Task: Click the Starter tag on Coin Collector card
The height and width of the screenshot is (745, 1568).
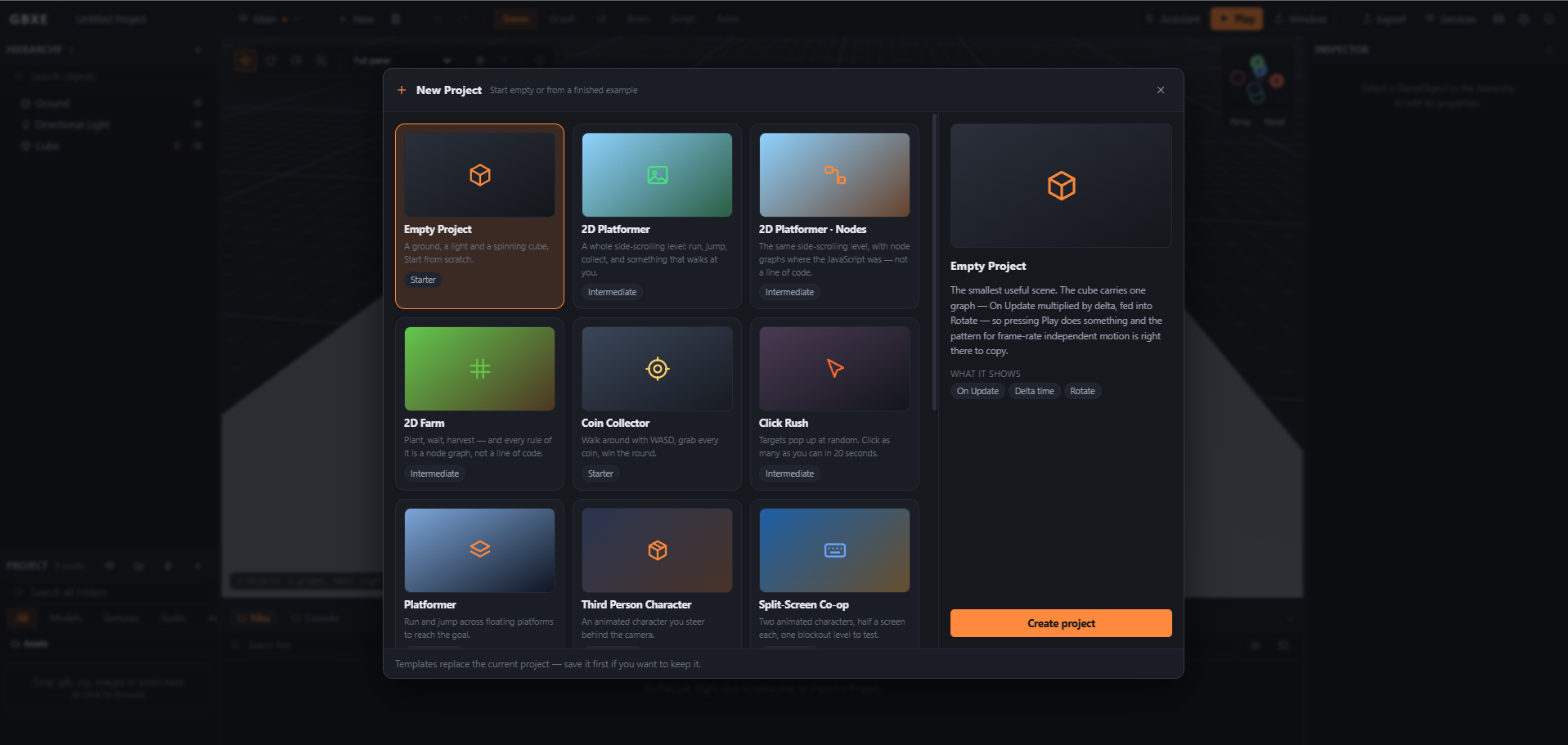Action: point(600,473)
